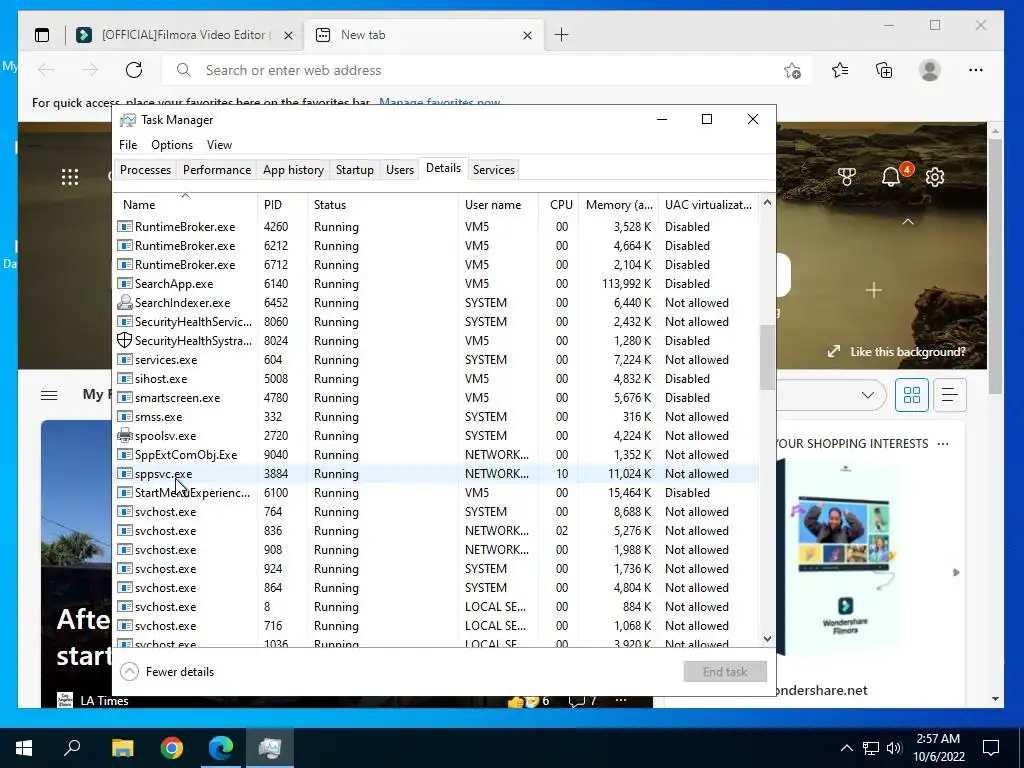The width and height of the screenshot is (1024, 768).
Task: Open Edge Settings and more ellipsis
Action: point(976,70)
